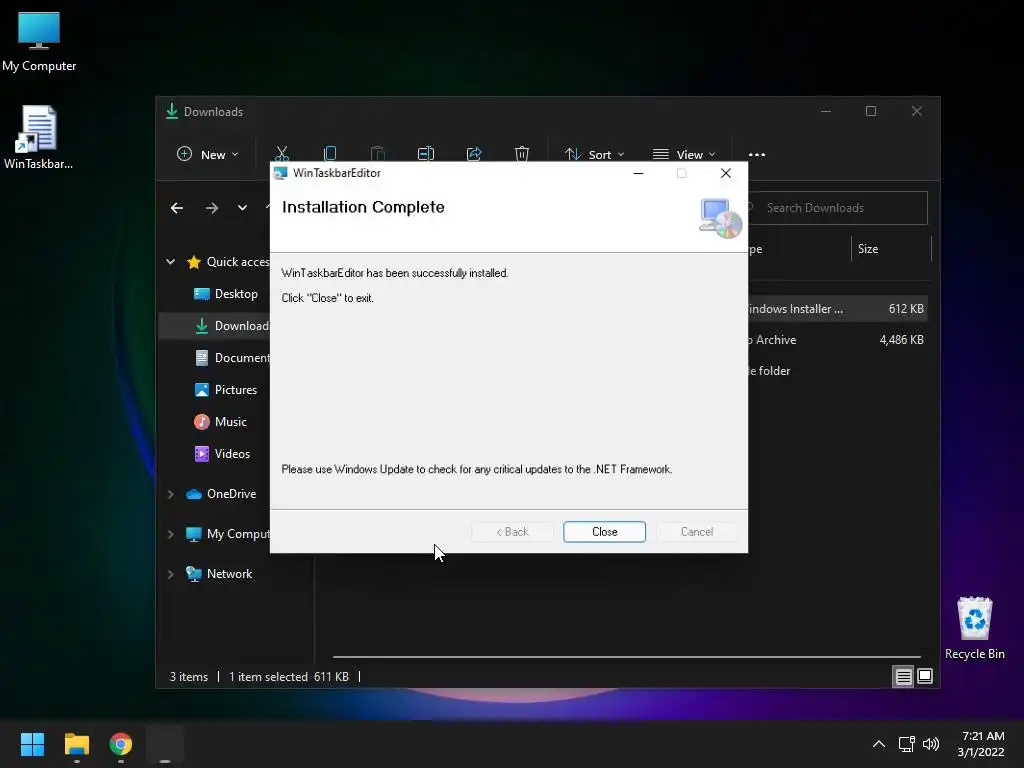Select OneDrive in navigation pane
This screenshot has width=1024, height=768.
tap(221, 494)
